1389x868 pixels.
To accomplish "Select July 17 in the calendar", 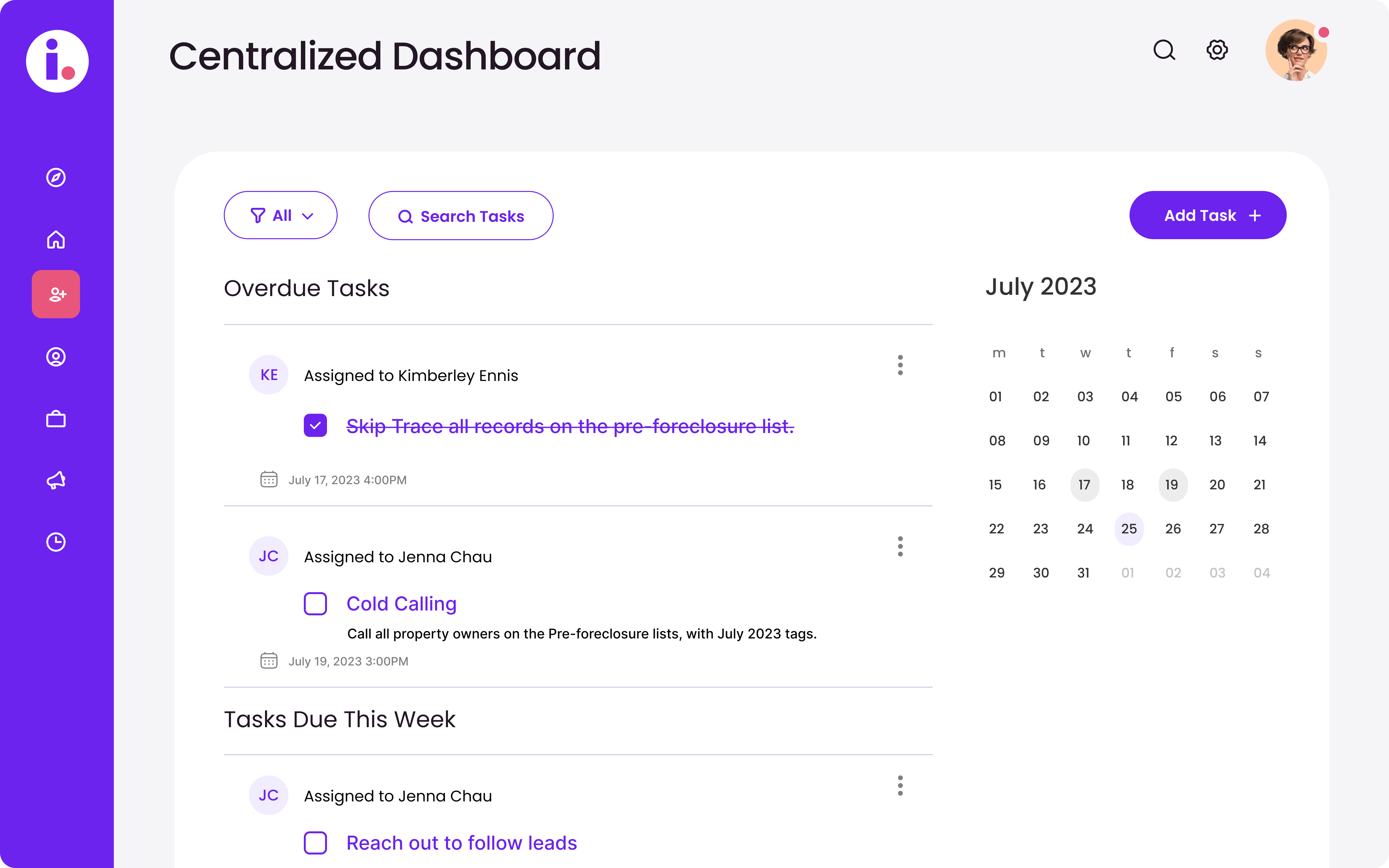I will click(x=1084, y=485).
